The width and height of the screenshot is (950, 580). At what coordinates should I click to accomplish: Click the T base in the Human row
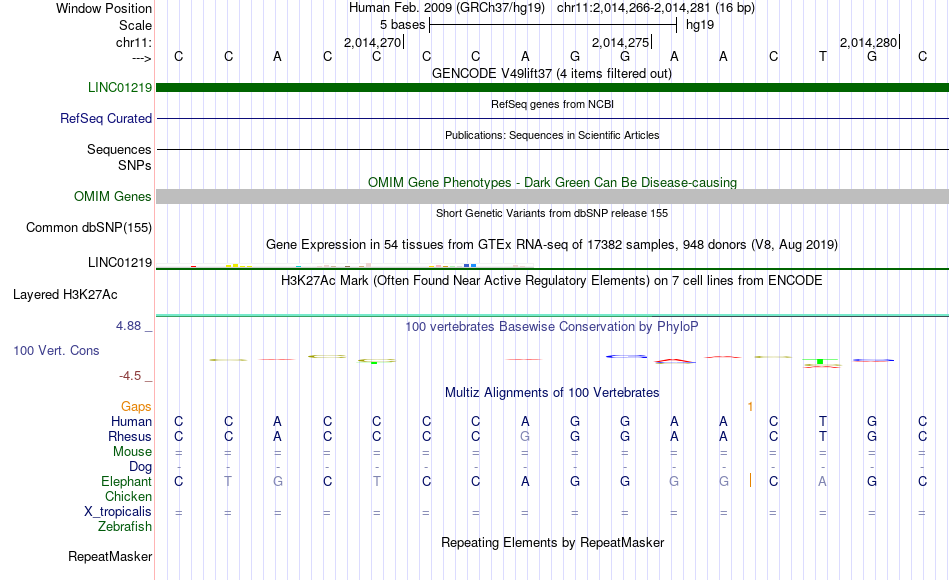pyautogui.click(x=822, y=421)
